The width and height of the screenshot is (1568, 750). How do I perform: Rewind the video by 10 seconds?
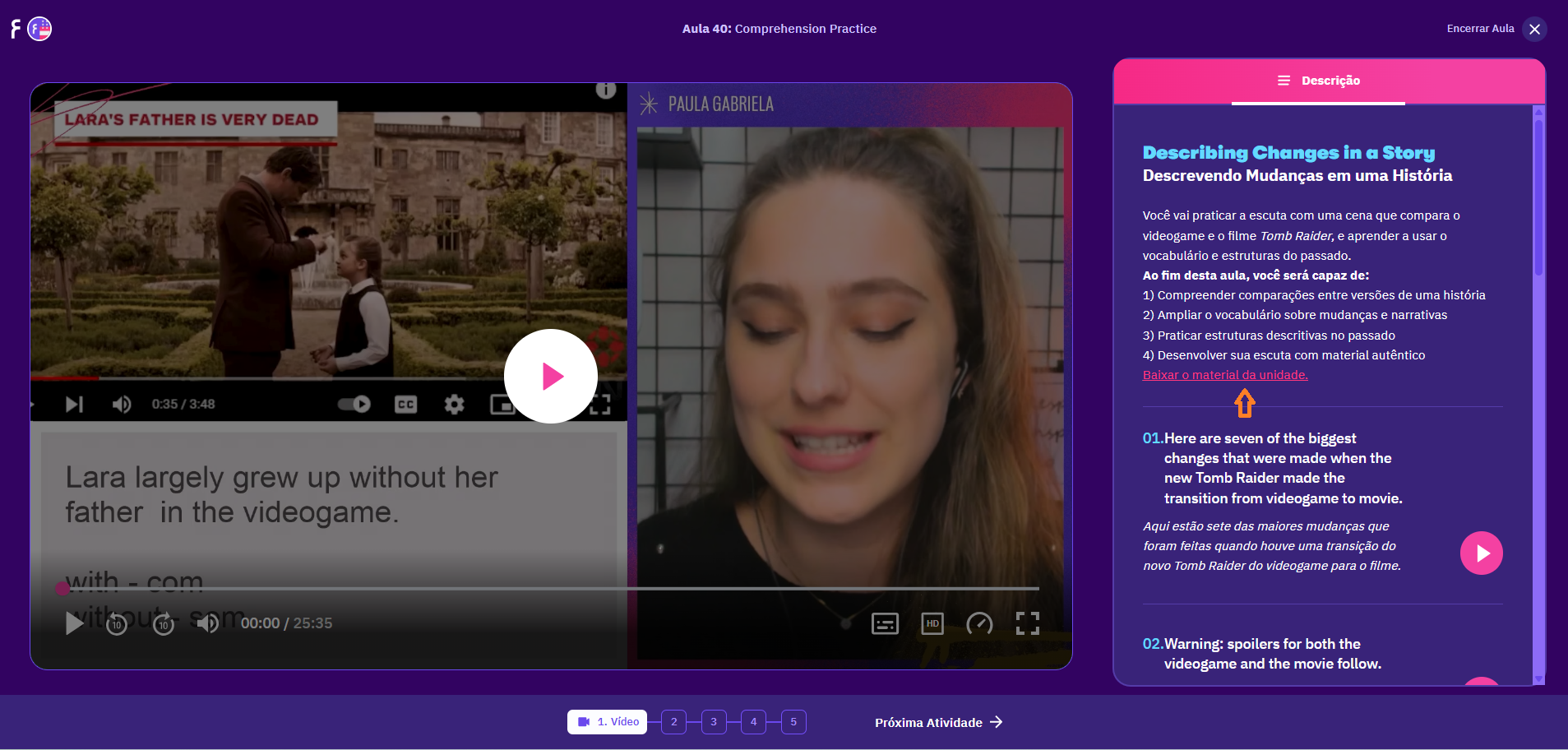117,624
